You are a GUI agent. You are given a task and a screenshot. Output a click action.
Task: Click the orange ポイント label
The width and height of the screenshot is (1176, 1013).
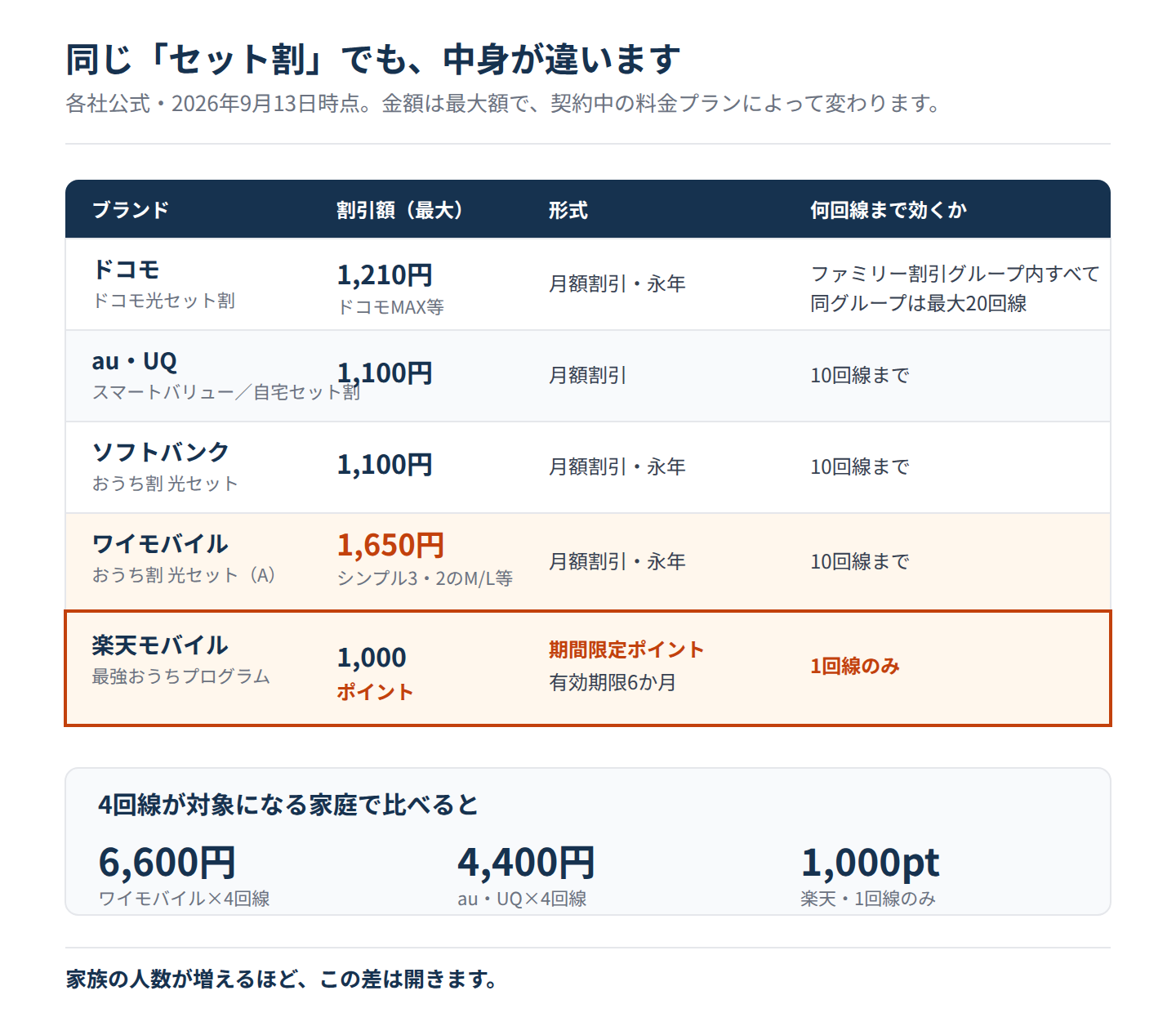pyautogui.click(x=376, y=692)
